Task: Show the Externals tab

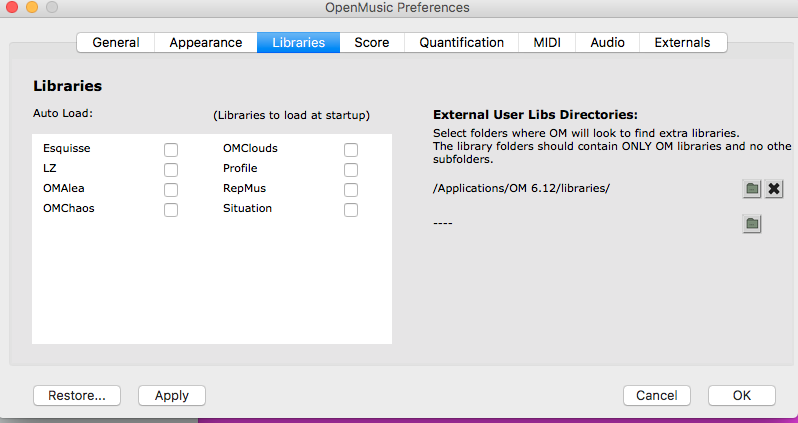Action: click(682, 42)
